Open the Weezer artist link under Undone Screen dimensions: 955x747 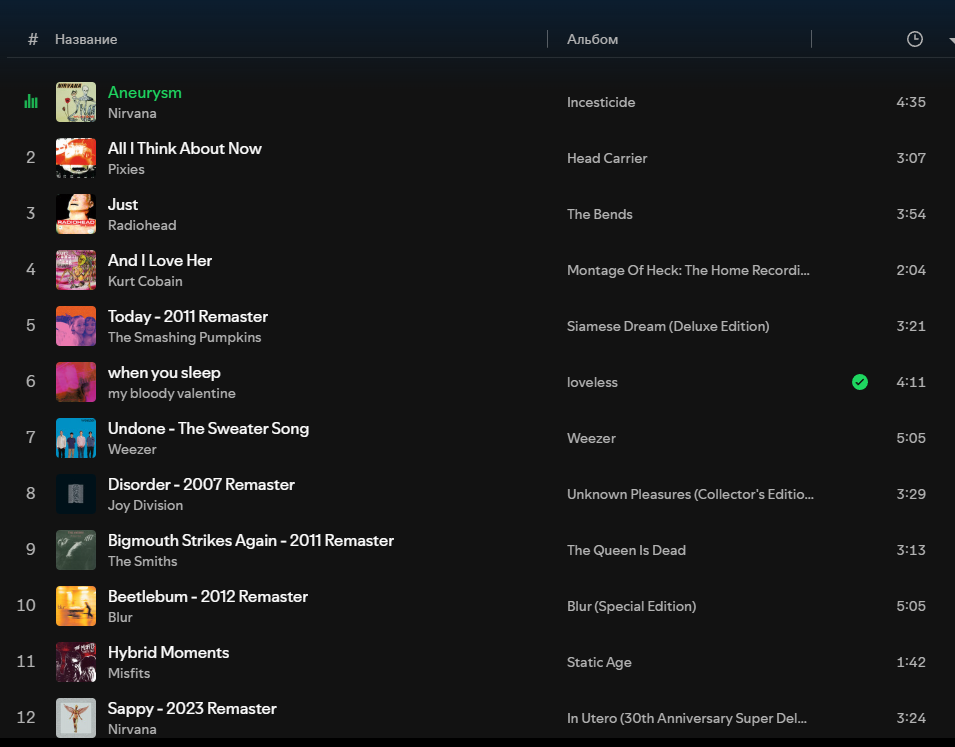132,450
